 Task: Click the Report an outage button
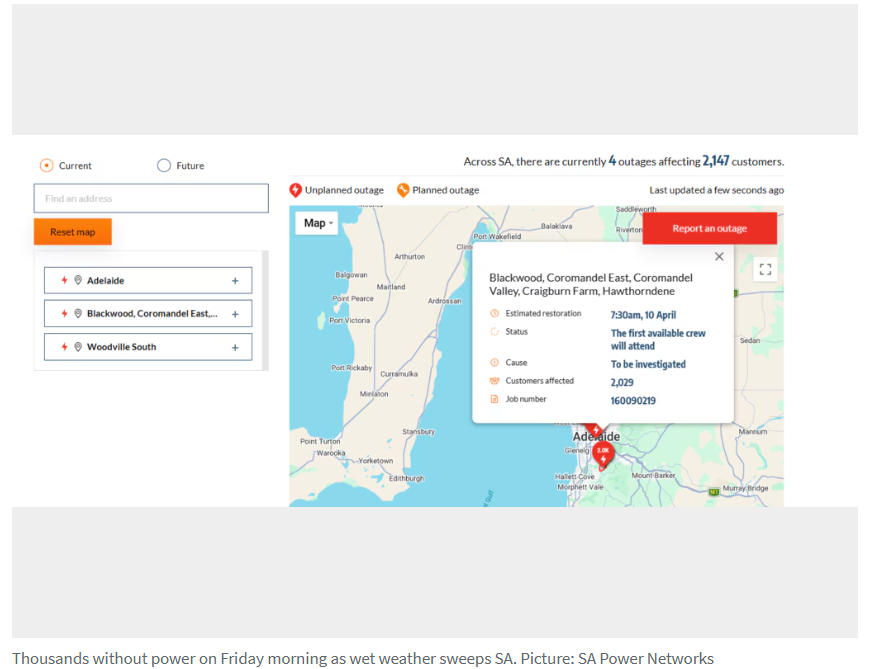point(709,228)
